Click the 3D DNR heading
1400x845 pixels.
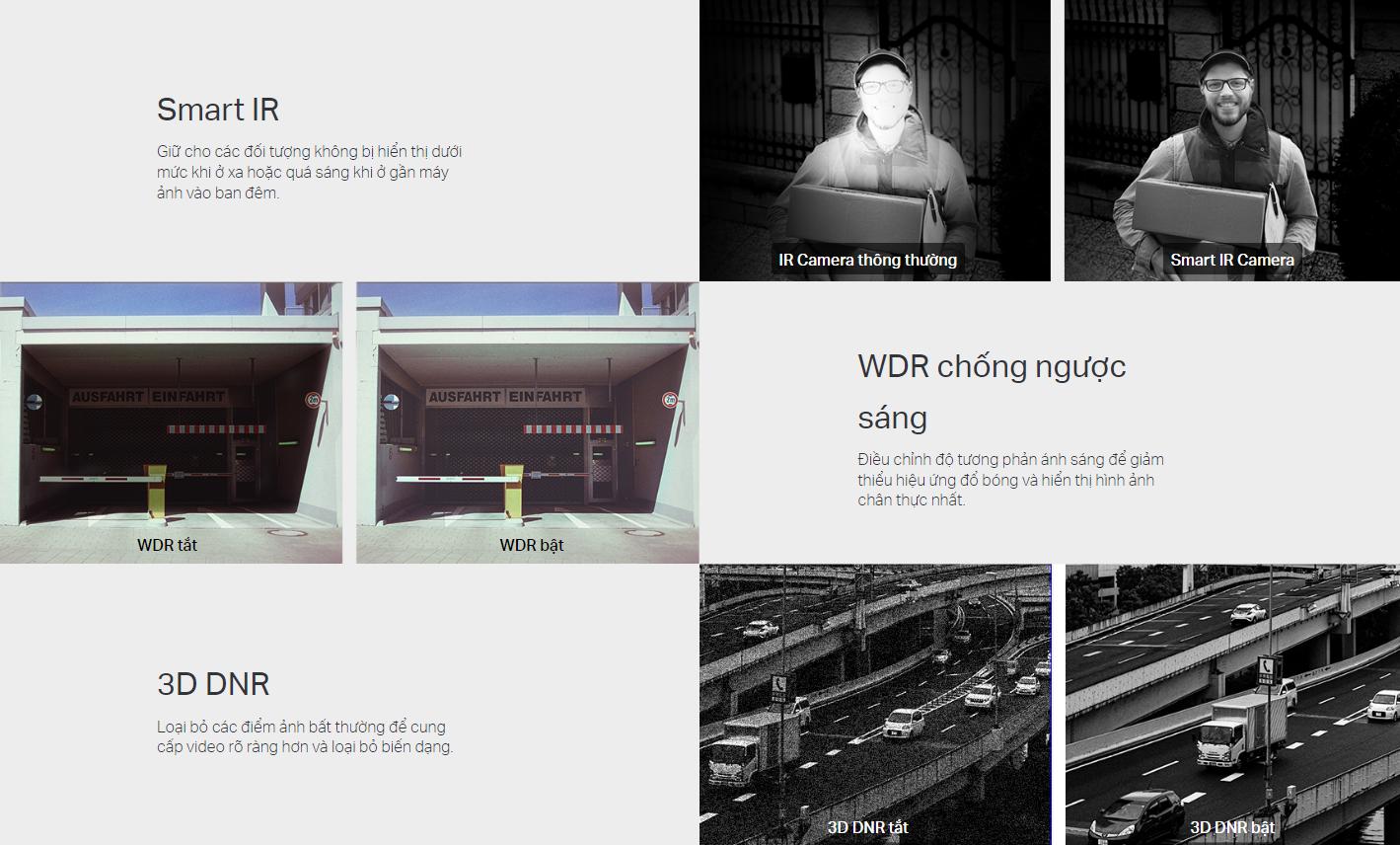point(213,683)
